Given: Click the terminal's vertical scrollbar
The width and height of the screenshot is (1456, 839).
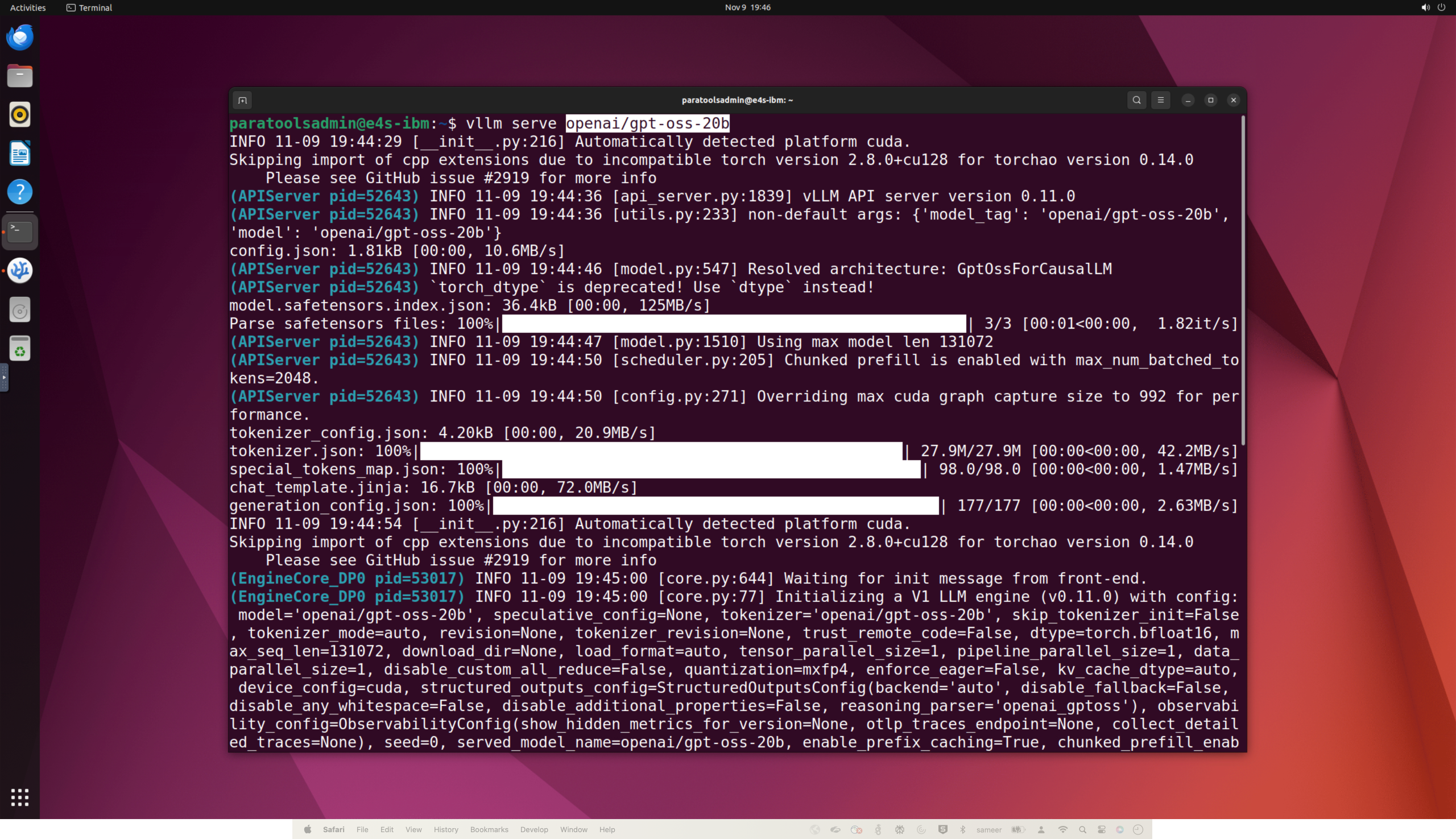Looking at the screenshot, I should [x=1243, y=280].
